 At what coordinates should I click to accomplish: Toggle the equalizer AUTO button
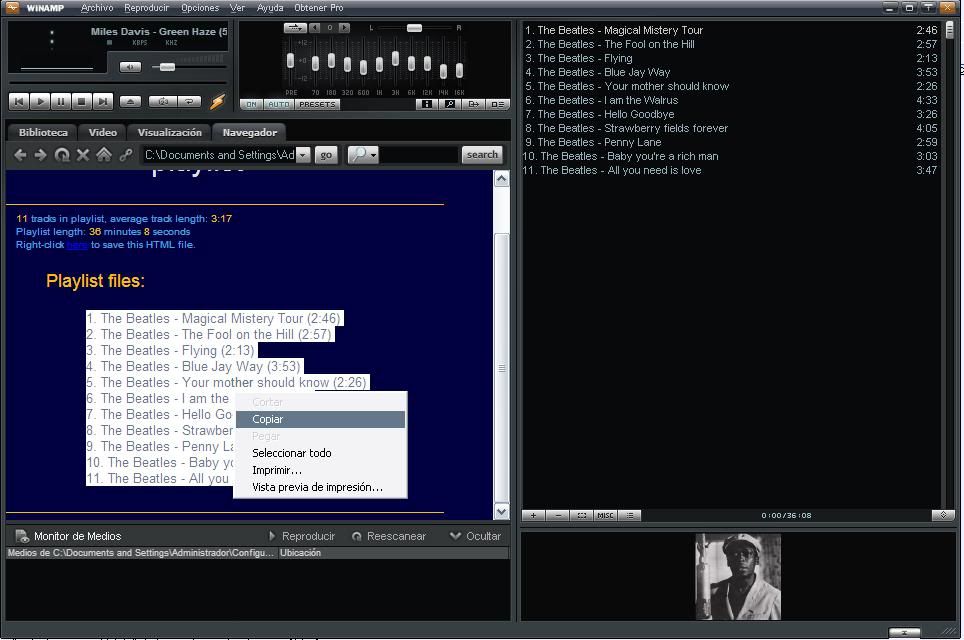pyautogui.click(x=278, y=104)
